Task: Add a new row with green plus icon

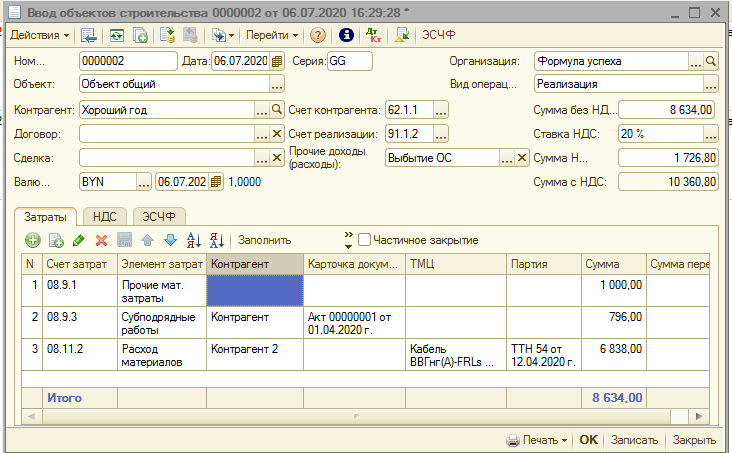Action: (33, 240)
